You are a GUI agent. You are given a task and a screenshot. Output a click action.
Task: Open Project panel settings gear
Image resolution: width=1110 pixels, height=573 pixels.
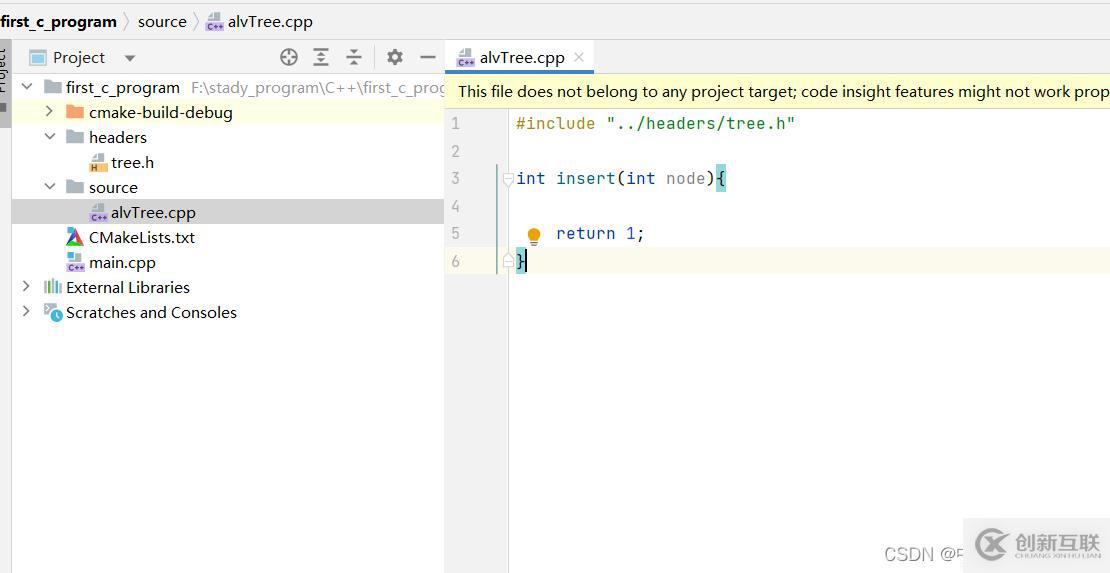(x=395, y=58)
